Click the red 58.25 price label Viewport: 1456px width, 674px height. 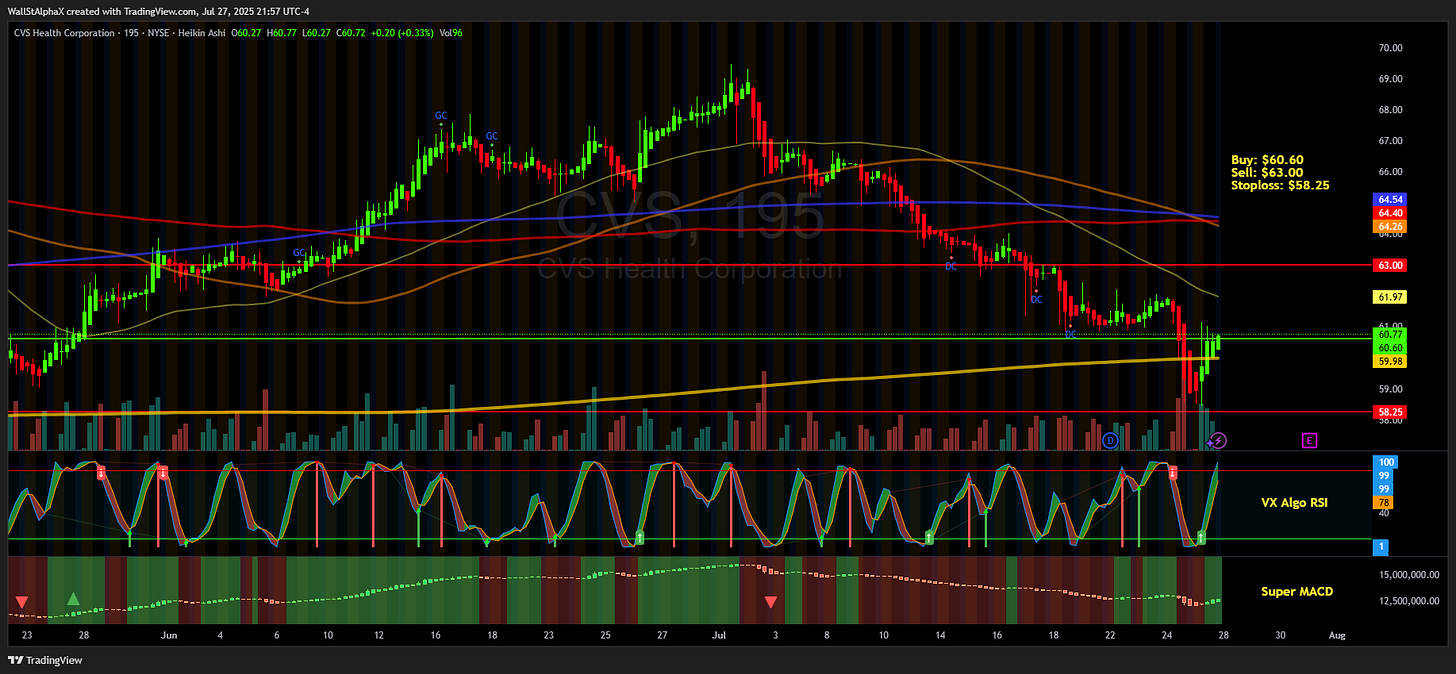(x=1392, y=412)
